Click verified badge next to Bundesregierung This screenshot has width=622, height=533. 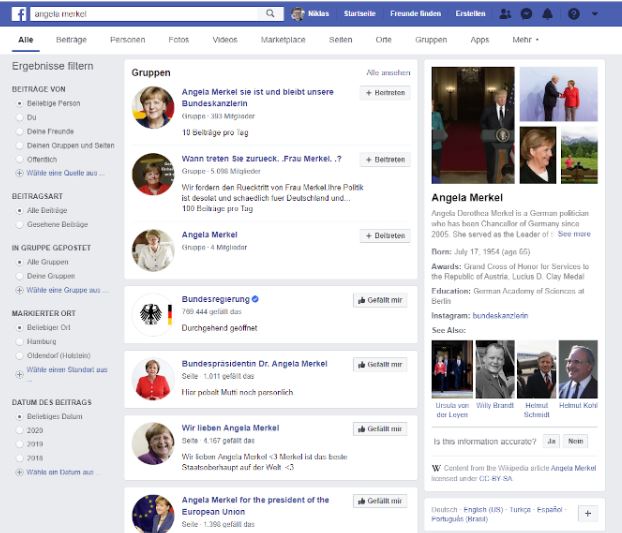pos(255,299)
